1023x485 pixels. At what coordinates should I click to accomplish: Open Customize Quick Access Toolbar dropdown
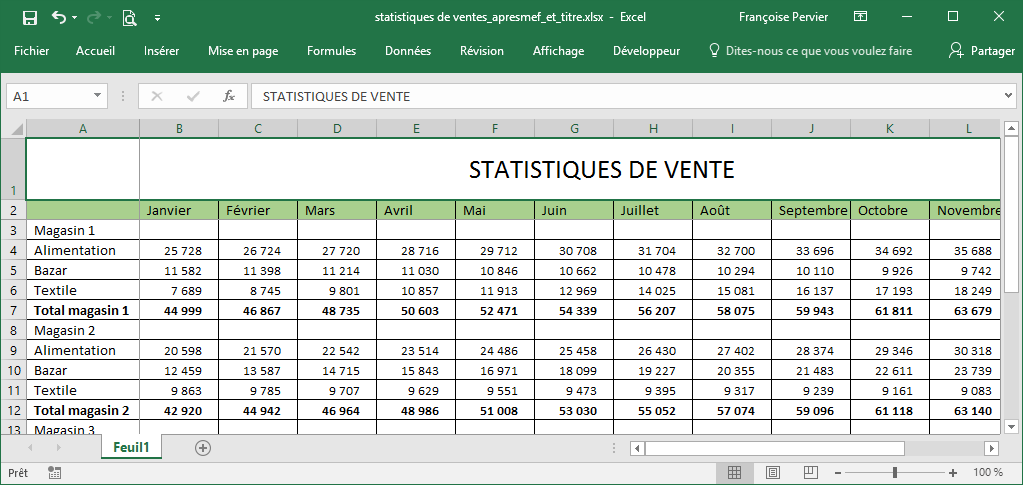pos(158,18)
